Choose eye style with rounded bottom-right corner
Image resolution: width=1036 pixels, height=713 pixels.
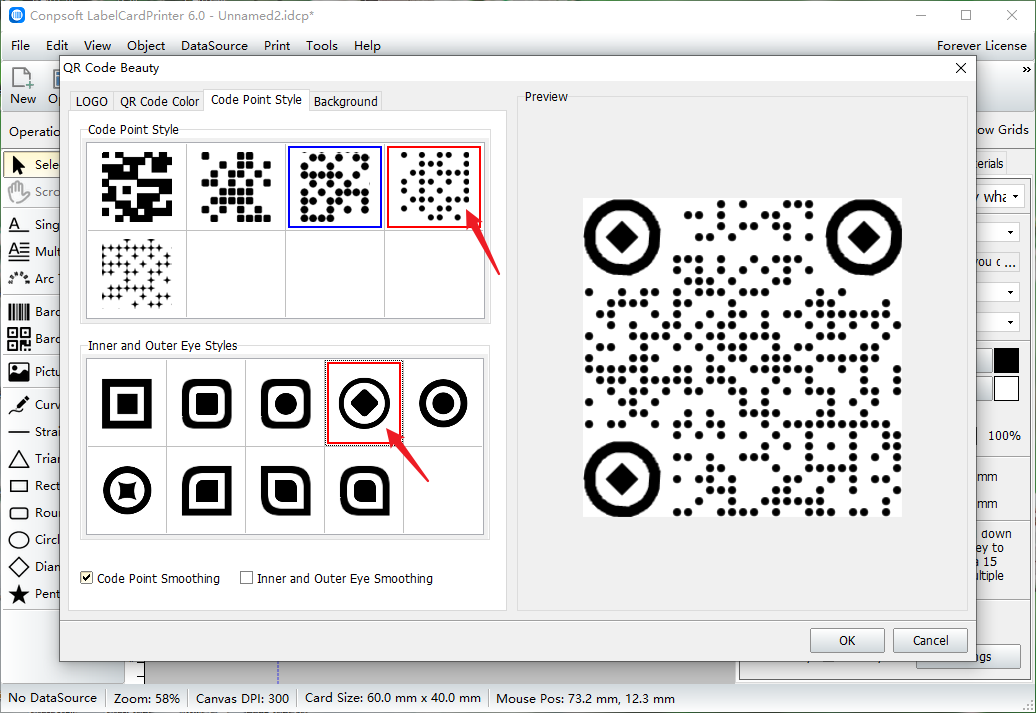285,490
